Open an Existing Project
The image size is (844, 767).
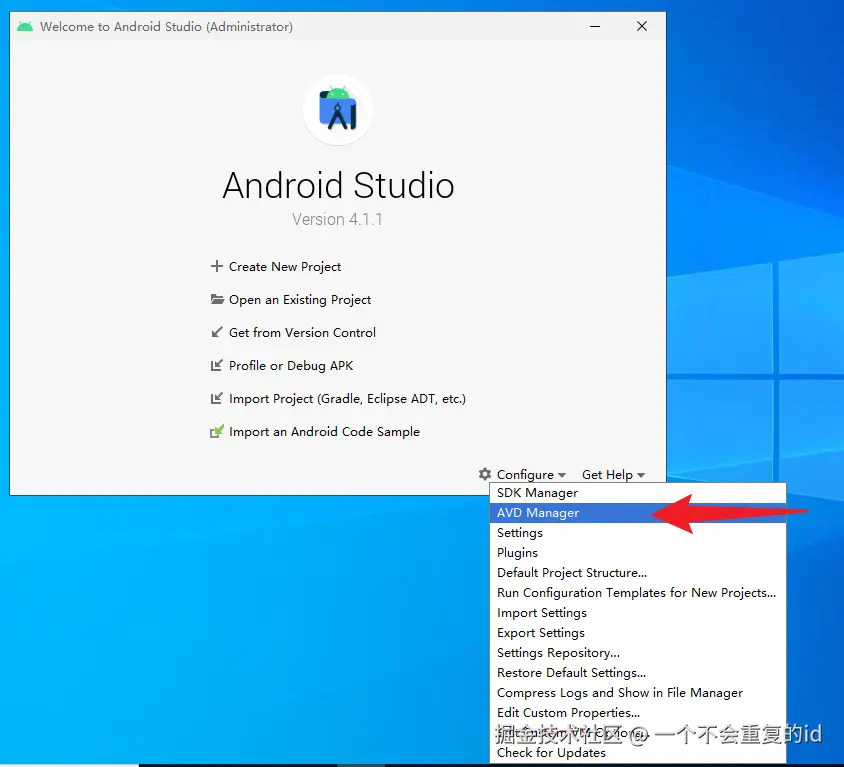pos(300,300)
